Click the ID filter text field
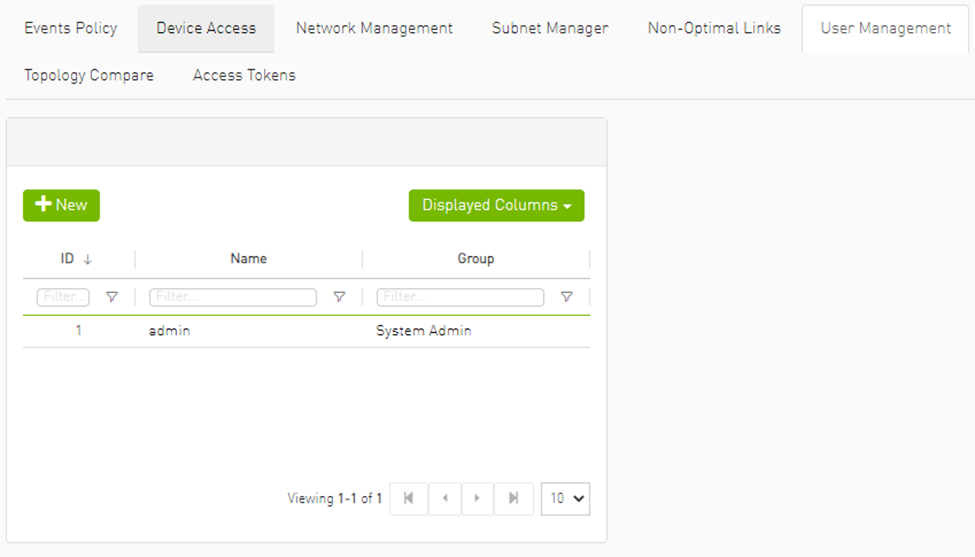 63,297
